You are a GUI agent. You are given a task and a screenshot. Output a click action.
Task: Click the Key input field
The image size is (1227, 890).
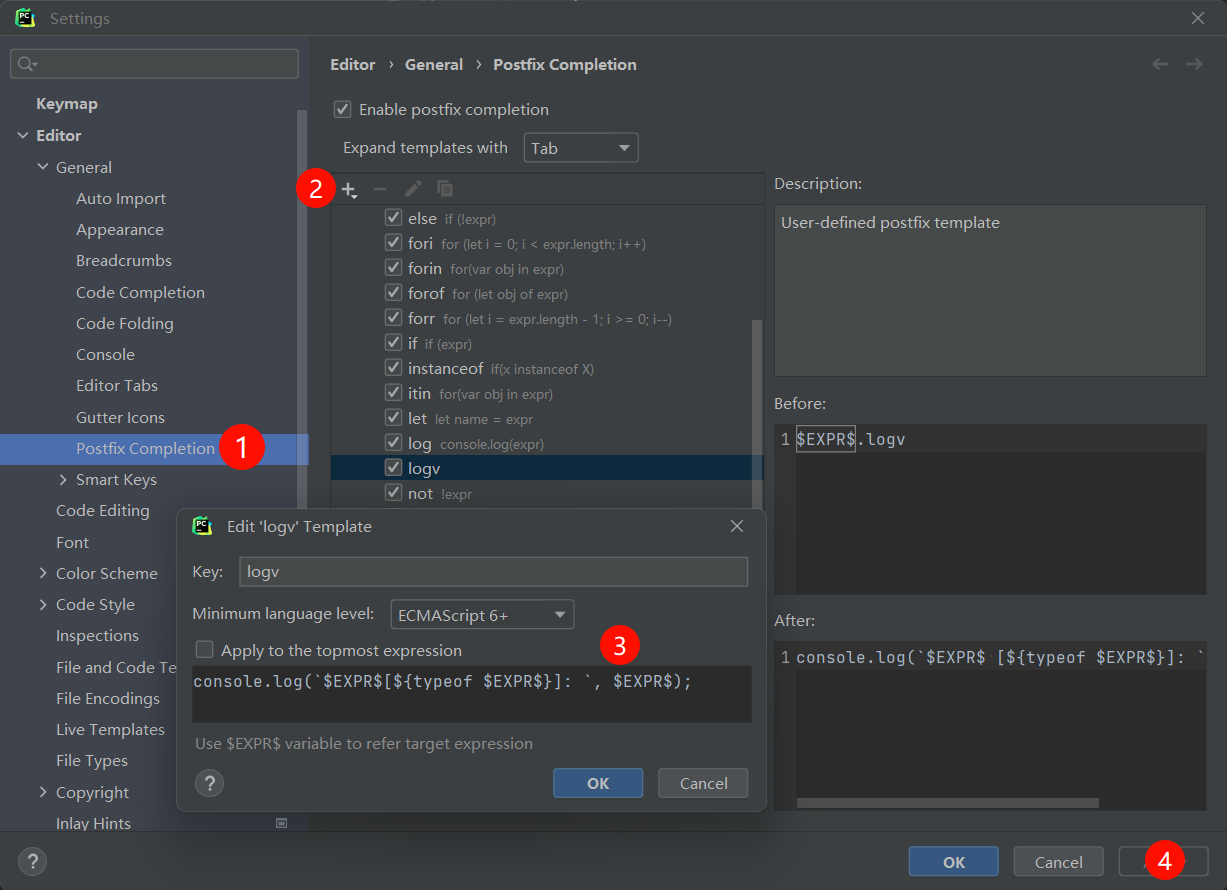pyautogui.click(x=493, y=571)
